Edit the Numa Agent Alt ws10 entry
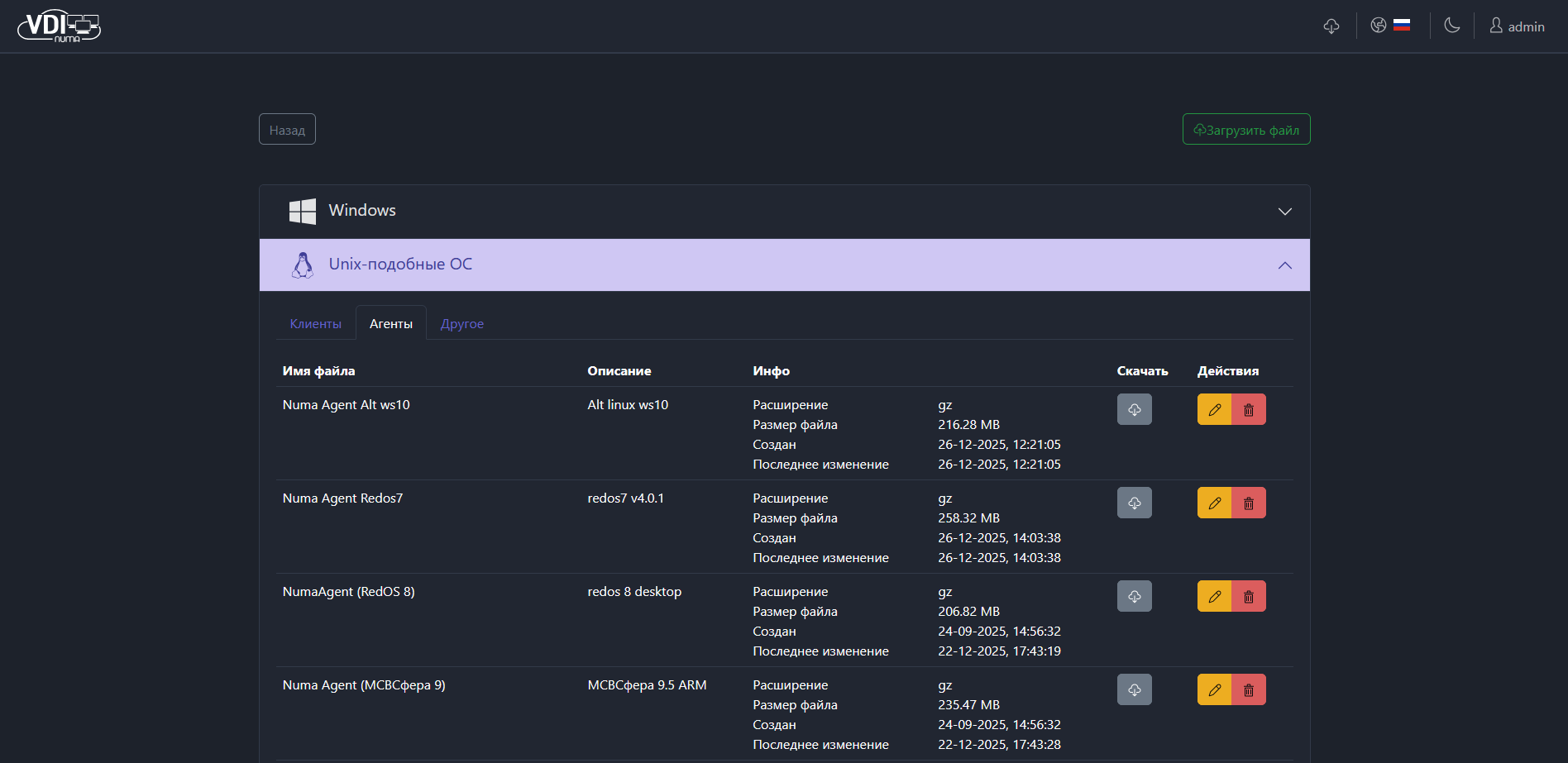Screen dimensions: 1568x763 1214,410
